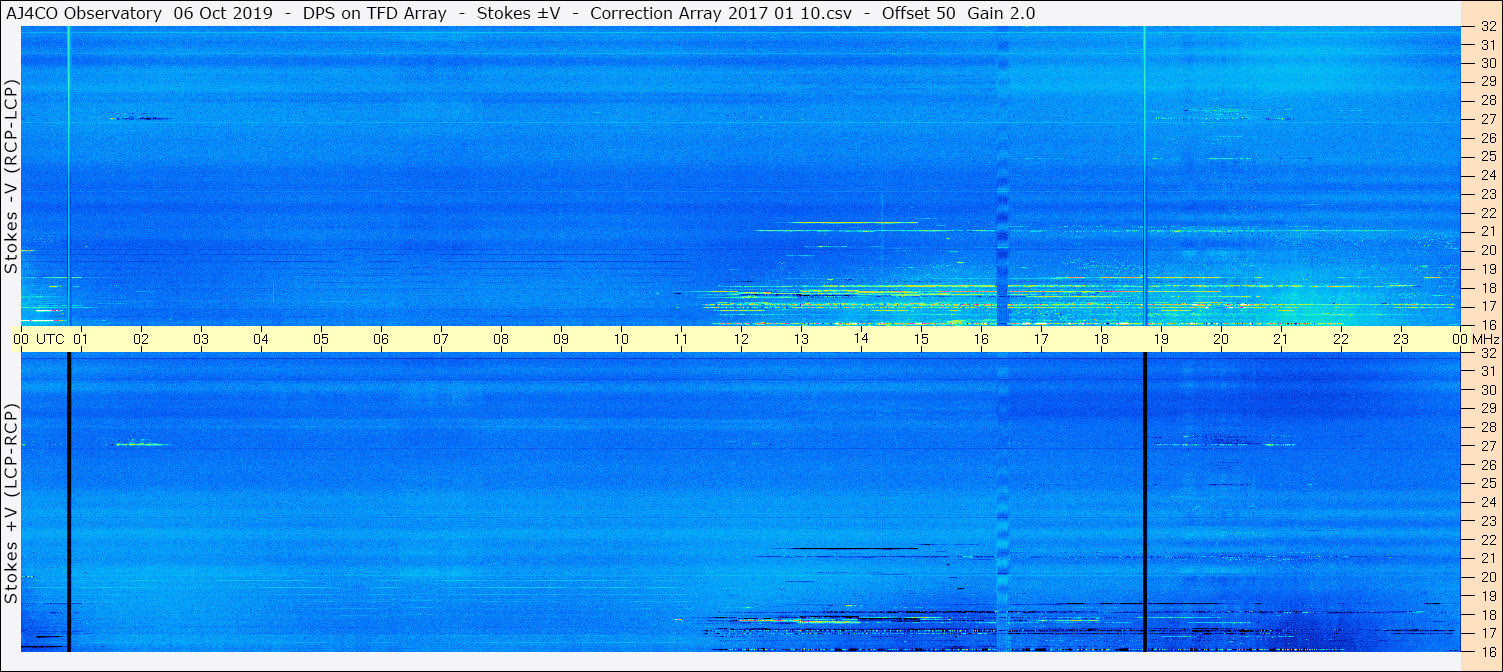Click the 12 hour tick on time axis
1503x672 pixels.
pyautogui.click(x=741, y=339)
